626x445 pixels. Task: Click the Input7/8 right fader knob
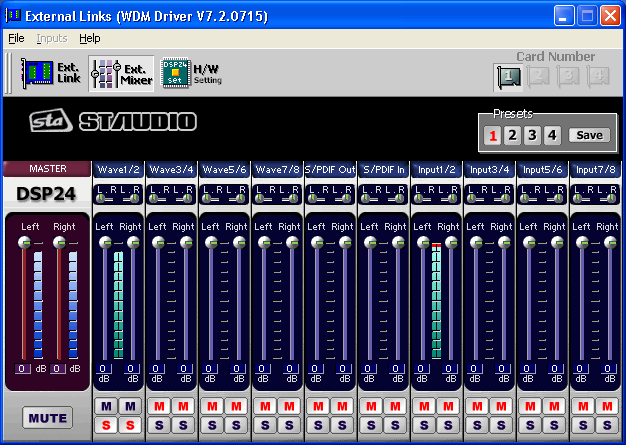click(x=610, y=242)
